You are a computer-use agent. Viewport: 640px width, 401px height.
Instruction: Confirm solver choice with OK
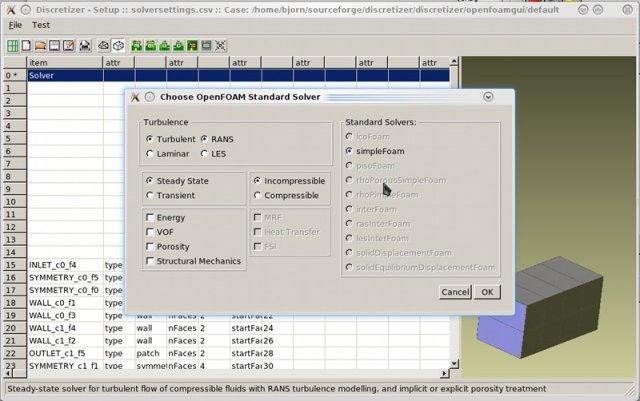tap(487, 292)
